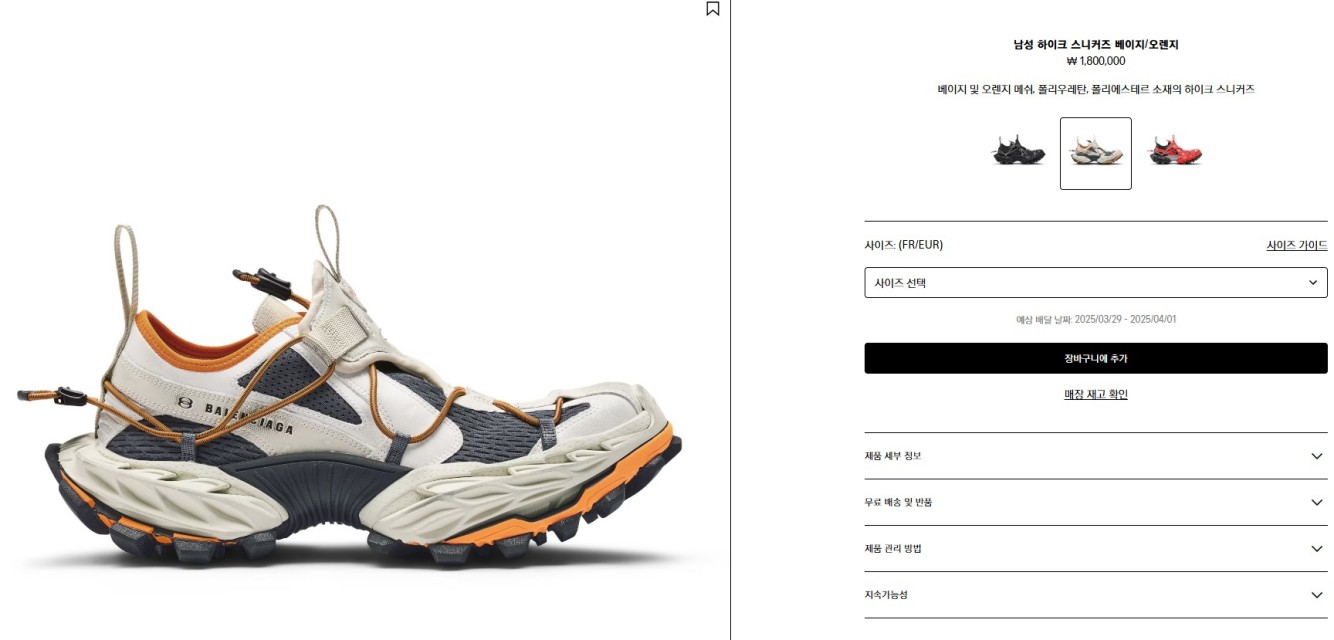The image size is (1334, 640).
Task: Open the 사이즈 선택 size dropdown
Action: pyautogui.click(x=1096, y=282)
